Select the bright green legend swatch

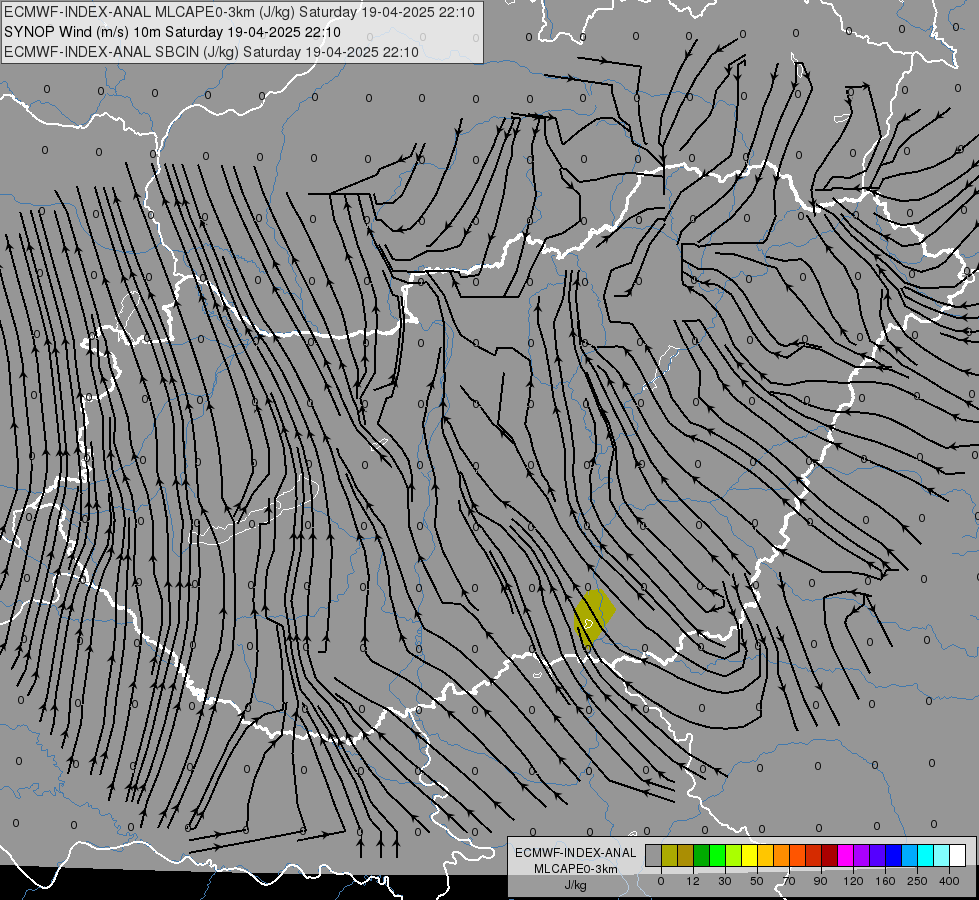pos(717,855)
